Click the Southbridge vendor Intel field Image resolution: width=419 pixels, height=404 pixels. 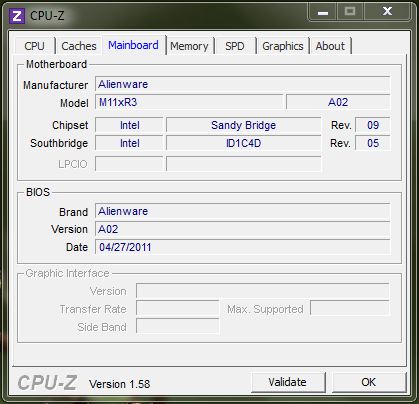tap(129, 143)
